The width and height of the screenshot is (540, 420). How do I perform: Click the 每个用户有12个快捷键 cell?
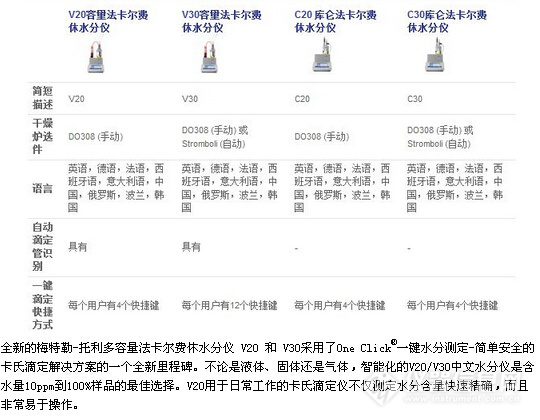point(229,305)
